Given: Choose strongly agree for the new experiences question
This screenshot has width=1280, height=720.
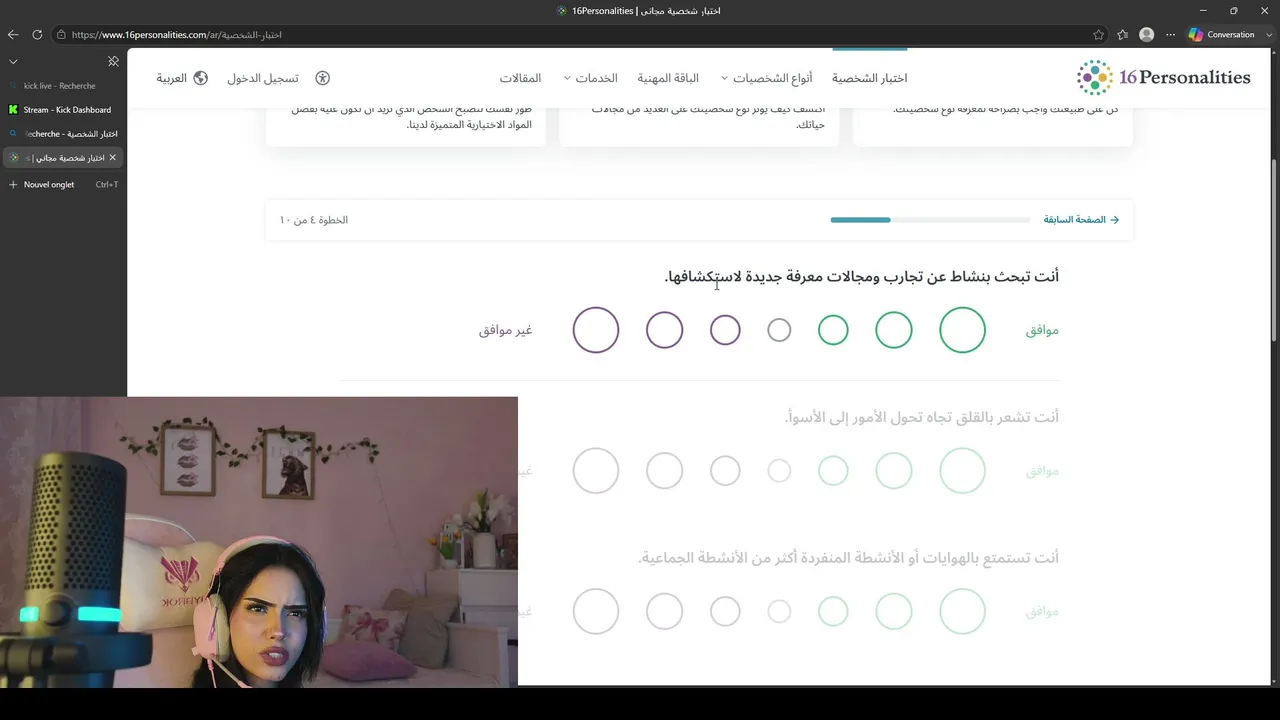Looking at the screenshot, I should 962,330.
